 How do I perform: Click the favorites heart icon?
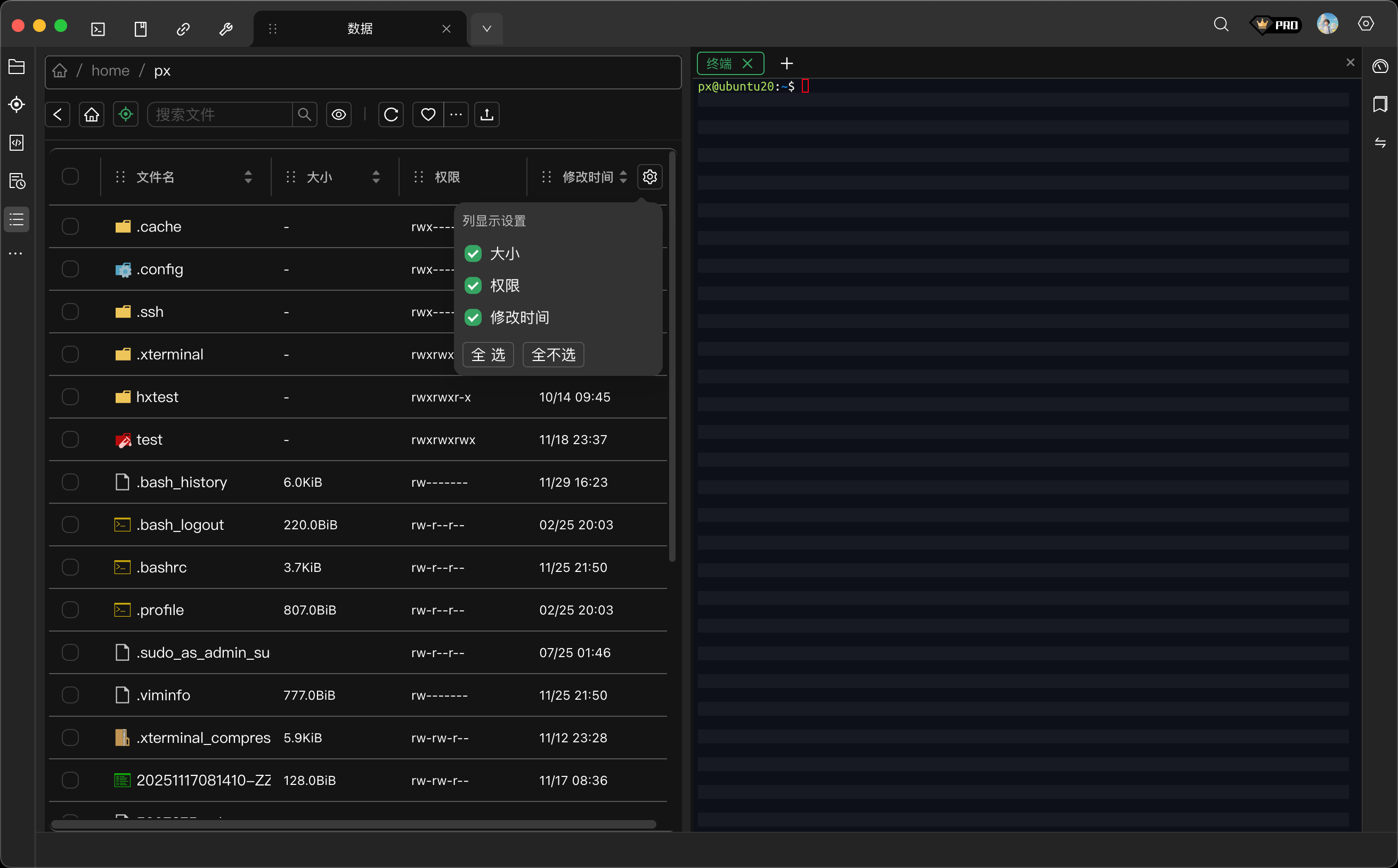pyautogui.click(x=428, y=115)
